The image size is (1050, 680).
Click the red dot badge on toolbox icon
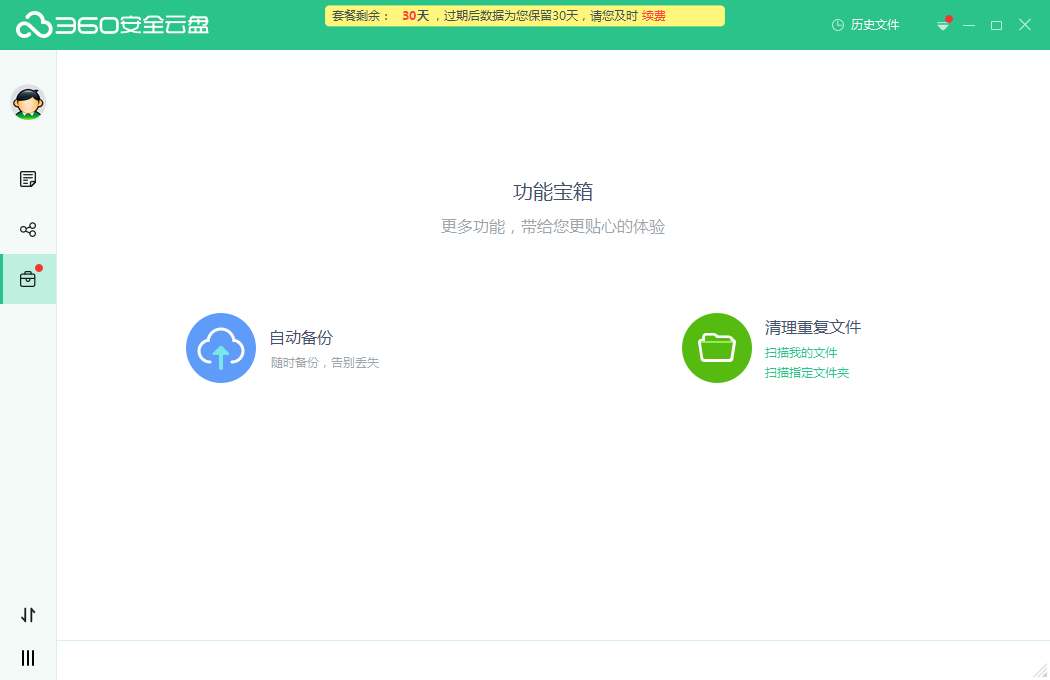coord(38,267)
